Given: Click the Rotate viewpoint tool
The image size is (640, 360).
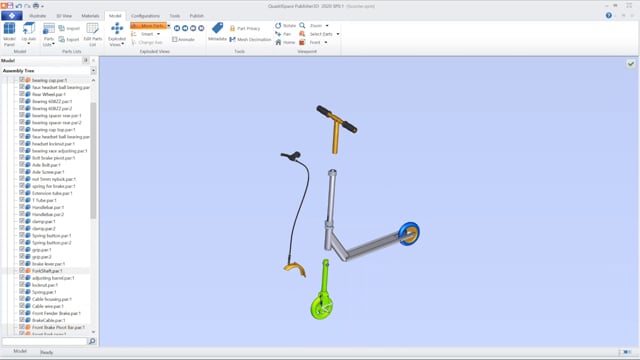Looking at the screenshot, I should coord(285,26).
